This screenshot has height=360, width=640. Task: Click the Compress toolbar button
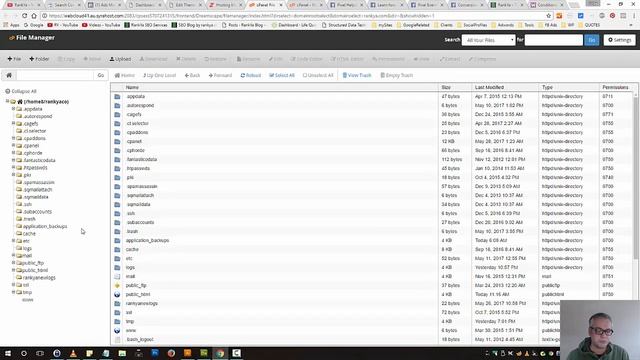click(482, 59)
